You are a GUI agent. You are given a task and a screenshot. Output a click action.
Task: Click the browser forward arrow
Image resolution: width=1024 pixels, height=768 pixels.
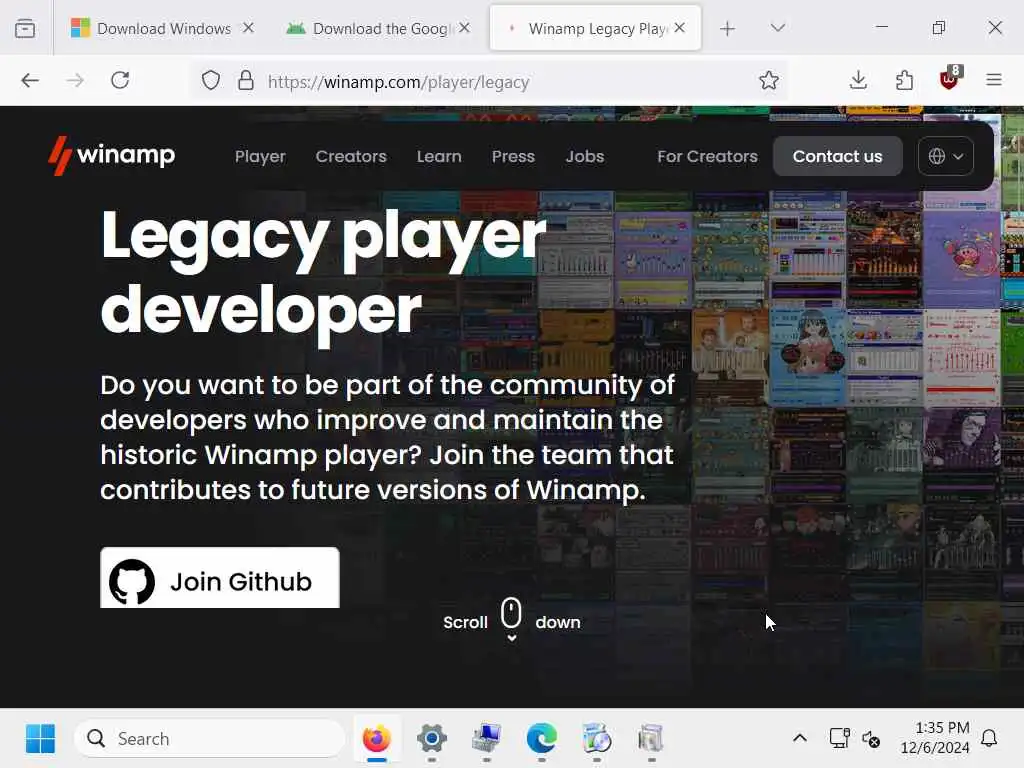(x=75, y=80)
